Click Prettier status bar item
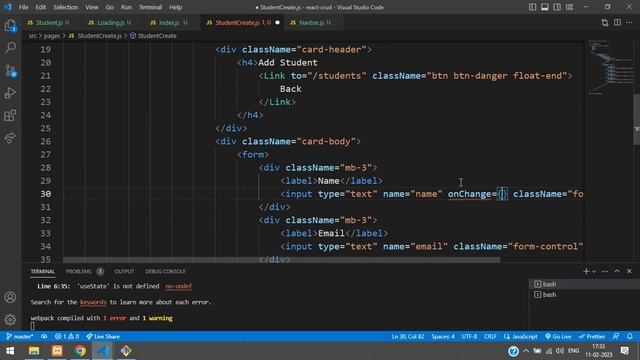Screen dimensions: 640x360 (591, 337)
